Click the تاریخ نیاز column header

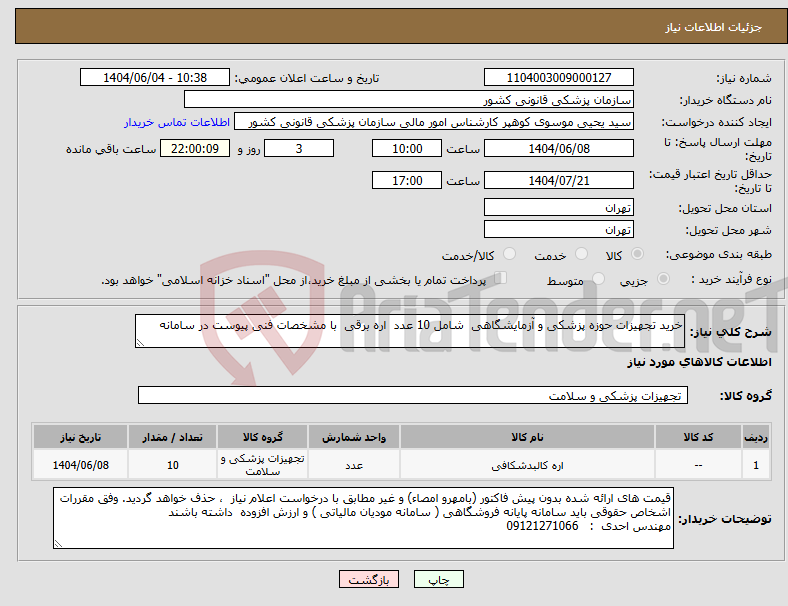point(80,437)
